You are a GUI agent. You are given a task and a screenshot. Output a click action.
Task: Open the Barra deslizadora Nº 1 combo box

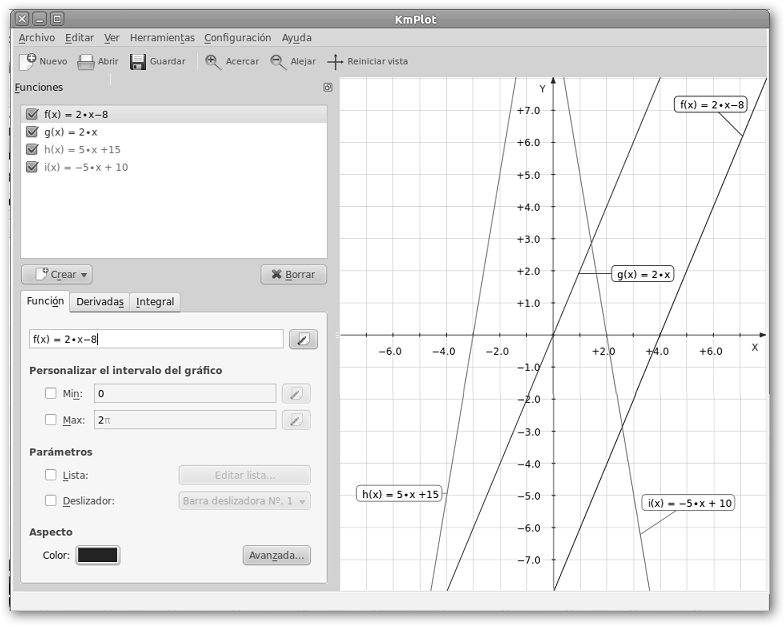point(245,501)
